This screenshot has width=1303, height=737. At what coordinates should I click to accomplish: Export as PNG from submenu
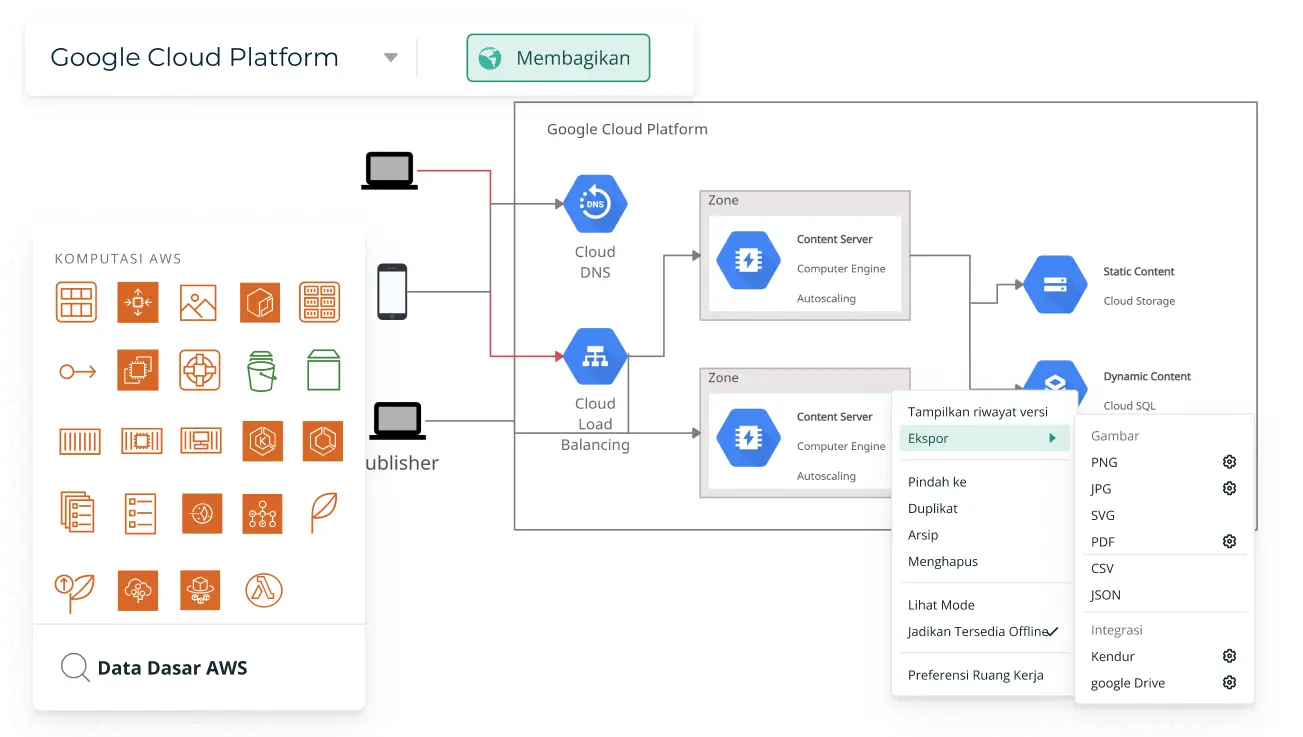(1105, 462)
